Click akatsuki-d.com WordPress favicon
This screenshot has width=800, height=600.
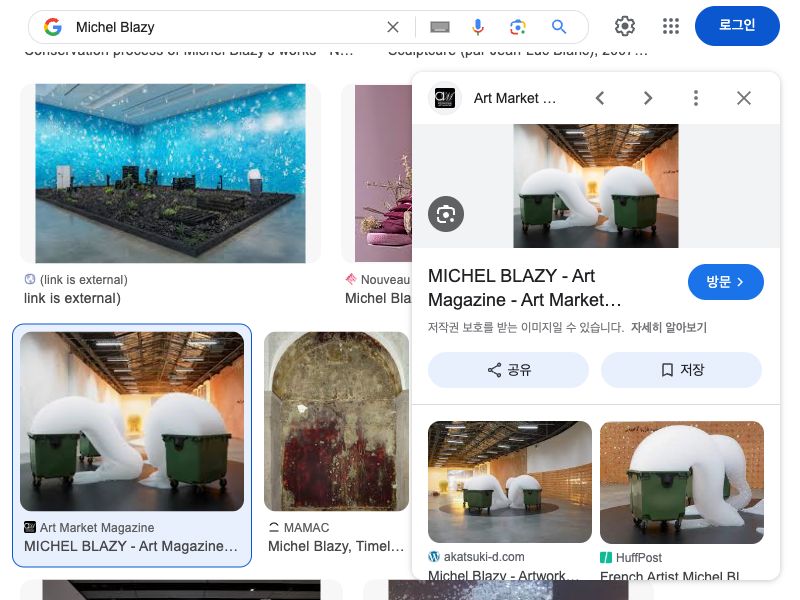point(434,557)
